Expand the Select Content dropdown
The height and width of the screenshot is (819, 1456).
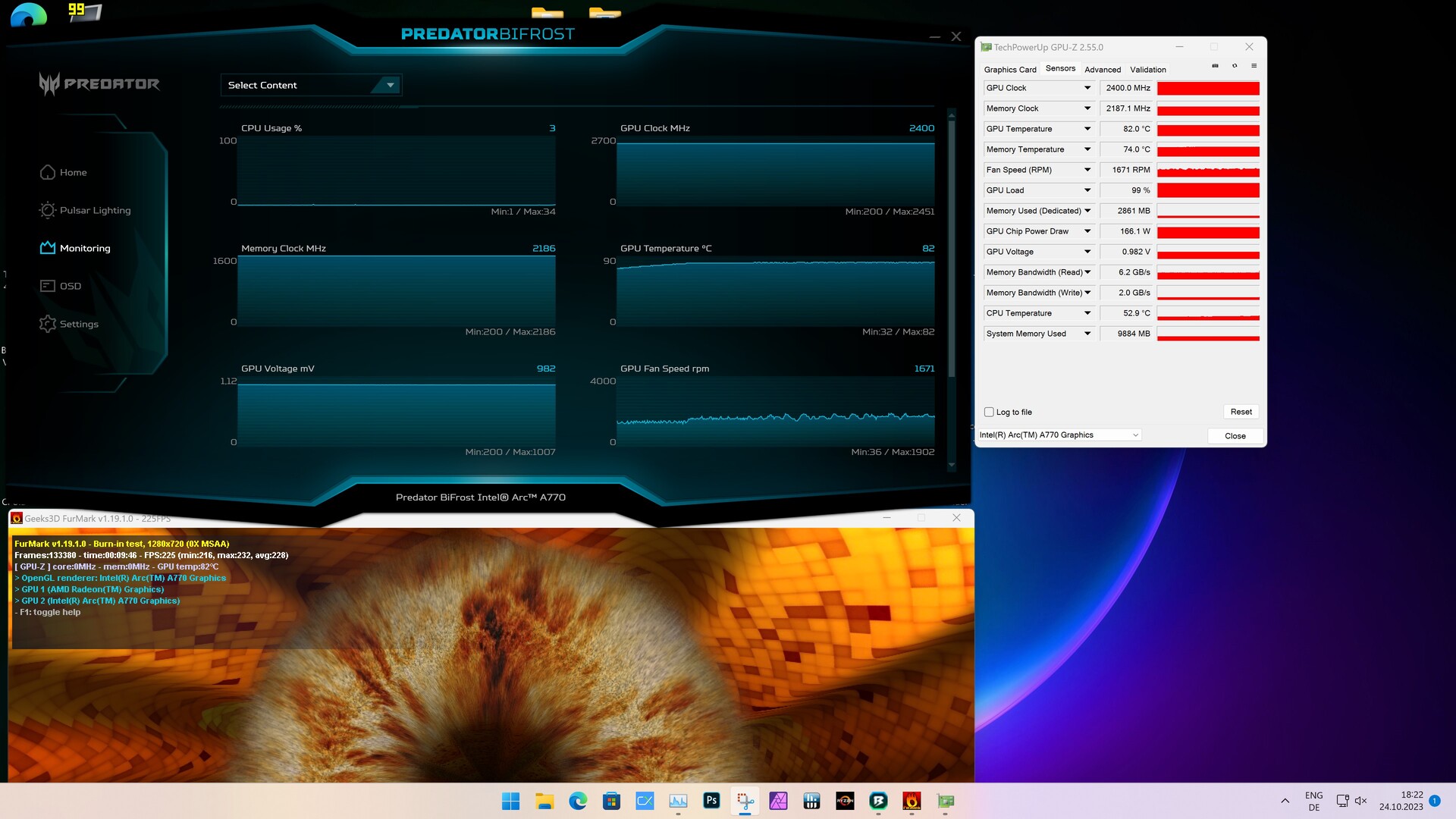pyautogui.click(x=390, y=85)
